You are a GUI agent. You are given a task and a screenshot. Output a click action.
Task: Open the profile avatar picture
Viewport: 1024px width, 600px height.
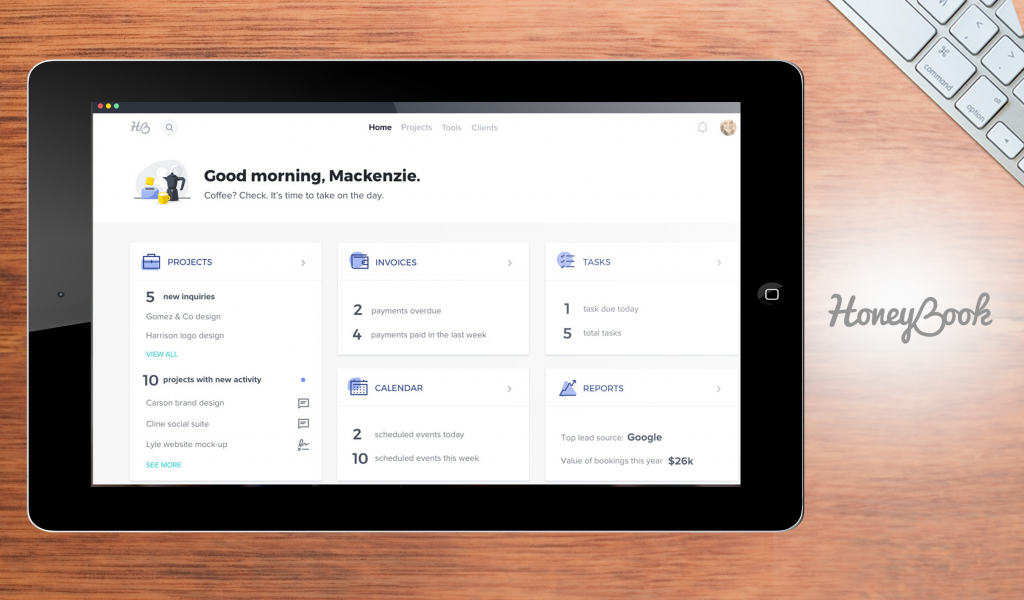click(728, 127)
